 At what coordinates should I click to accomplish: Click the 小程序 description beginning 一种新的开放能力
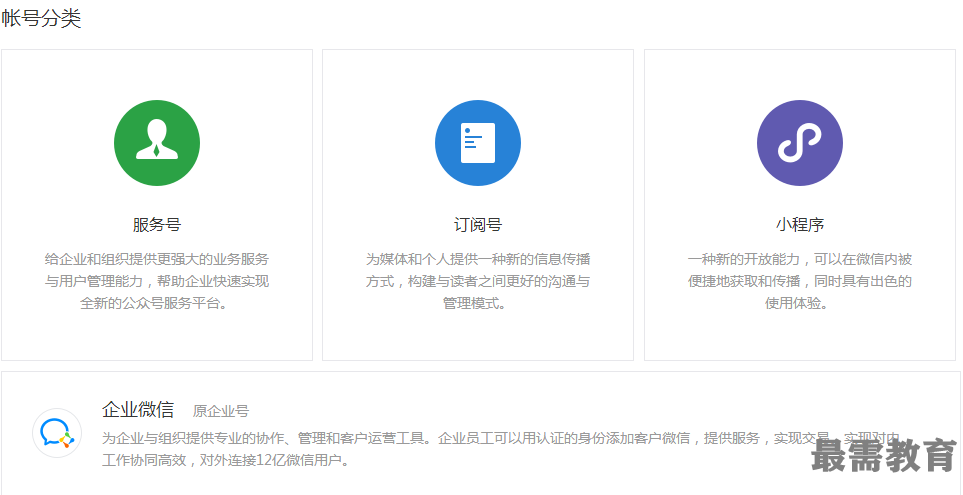coord(800,281)
